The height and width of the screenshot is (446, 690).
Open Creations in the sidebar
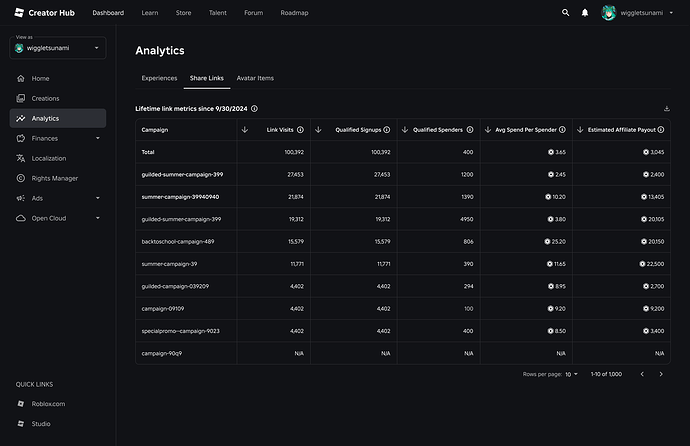pyautogui.click(x=45, y=98)
